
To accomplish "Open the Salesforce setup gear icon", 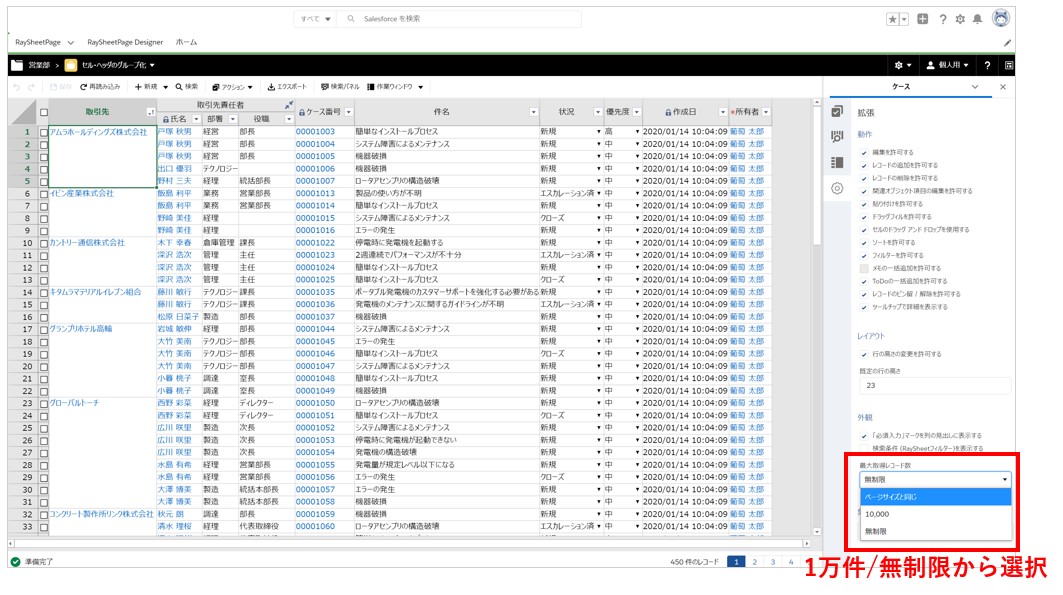I will point(960,19).
